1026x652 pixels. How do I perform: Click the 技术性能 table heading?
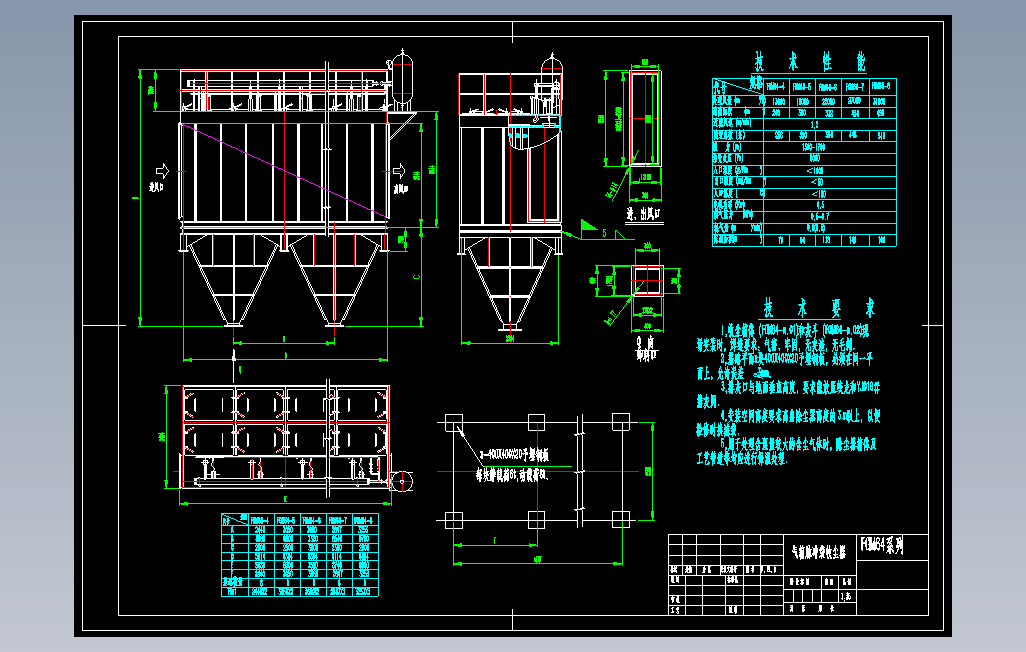click(809, 62)
